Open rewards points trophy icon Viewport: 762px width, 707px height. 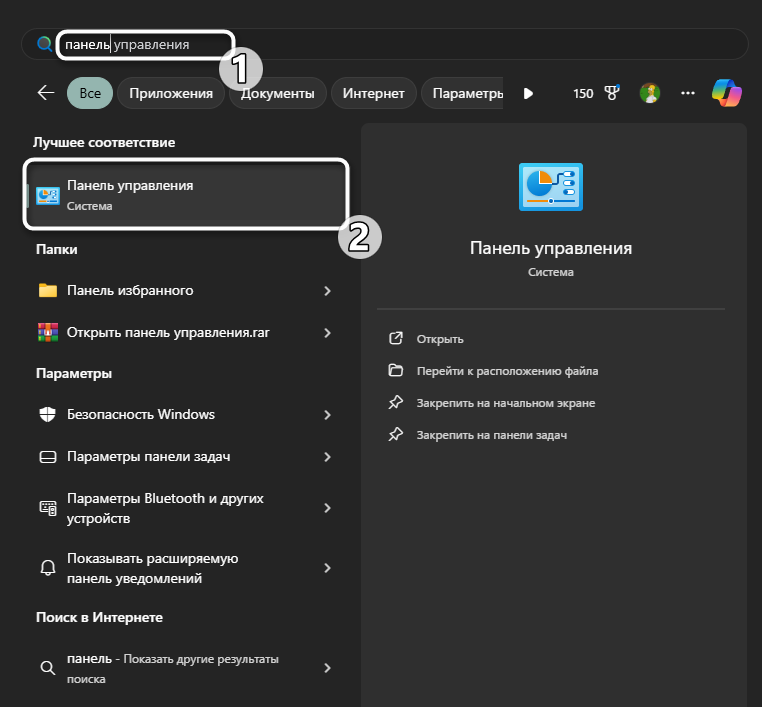tap(612, 93)
